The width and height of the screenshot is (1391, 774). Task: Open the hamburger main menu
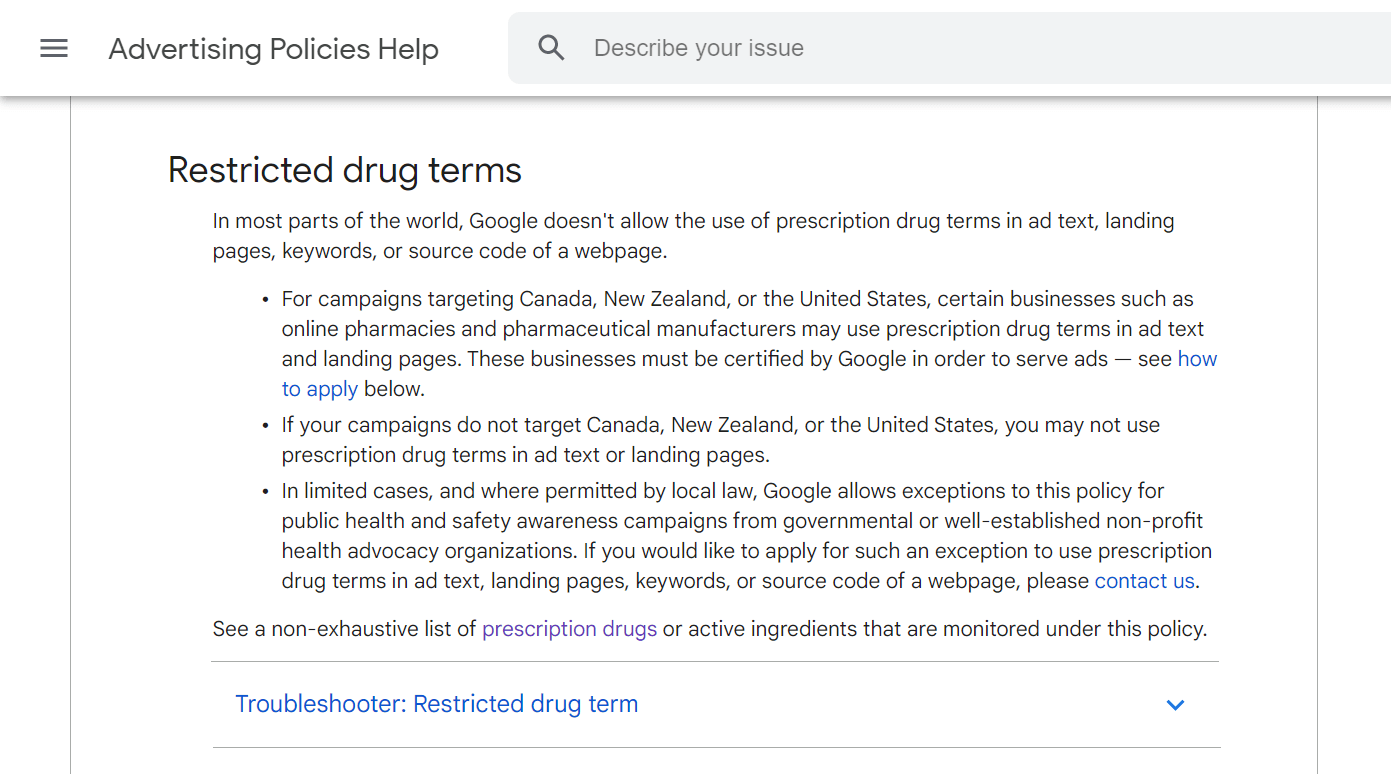pyautogui.click(x=54, y=48)
